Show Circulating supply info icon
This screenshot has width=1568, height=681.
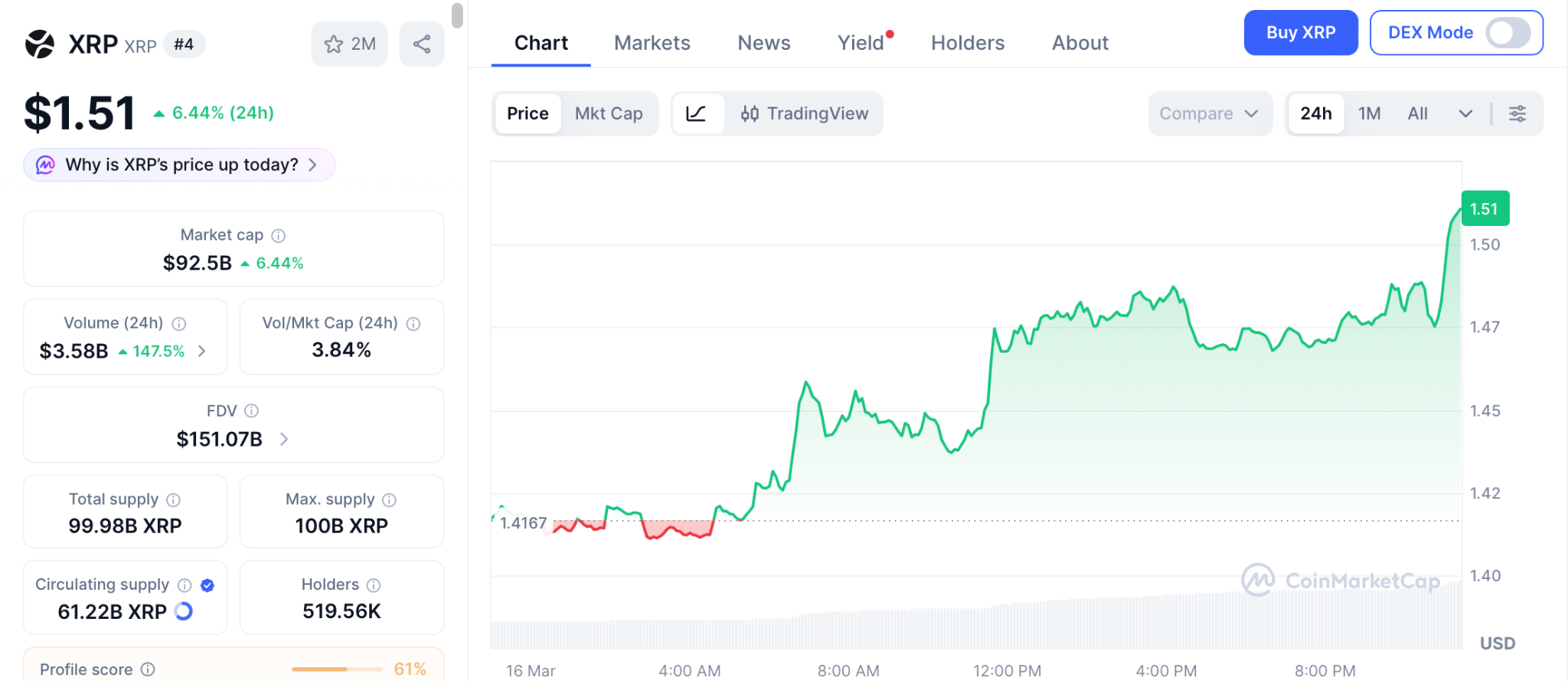pos(185,585)
